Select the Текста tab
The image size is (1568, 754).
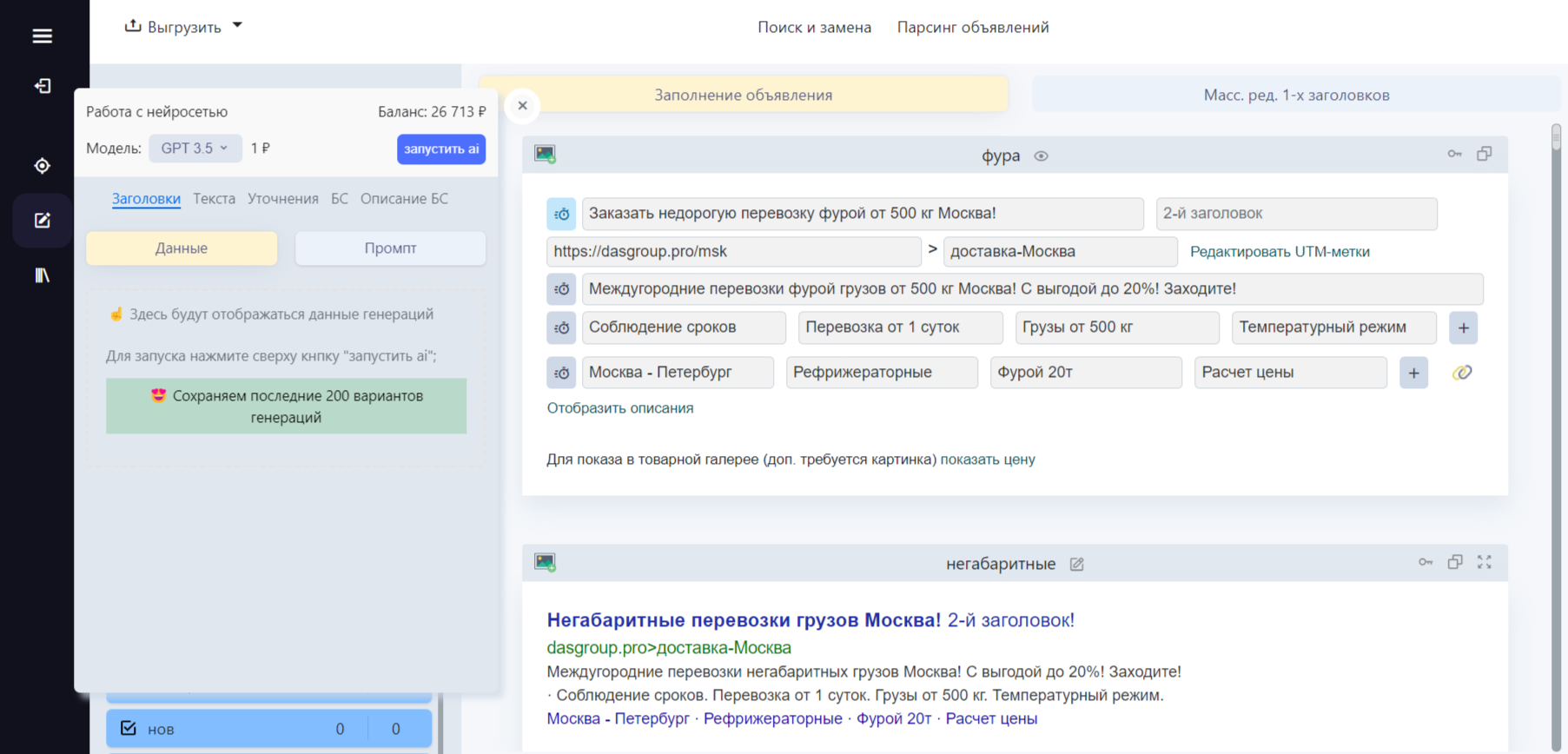(x=214, y=199)
